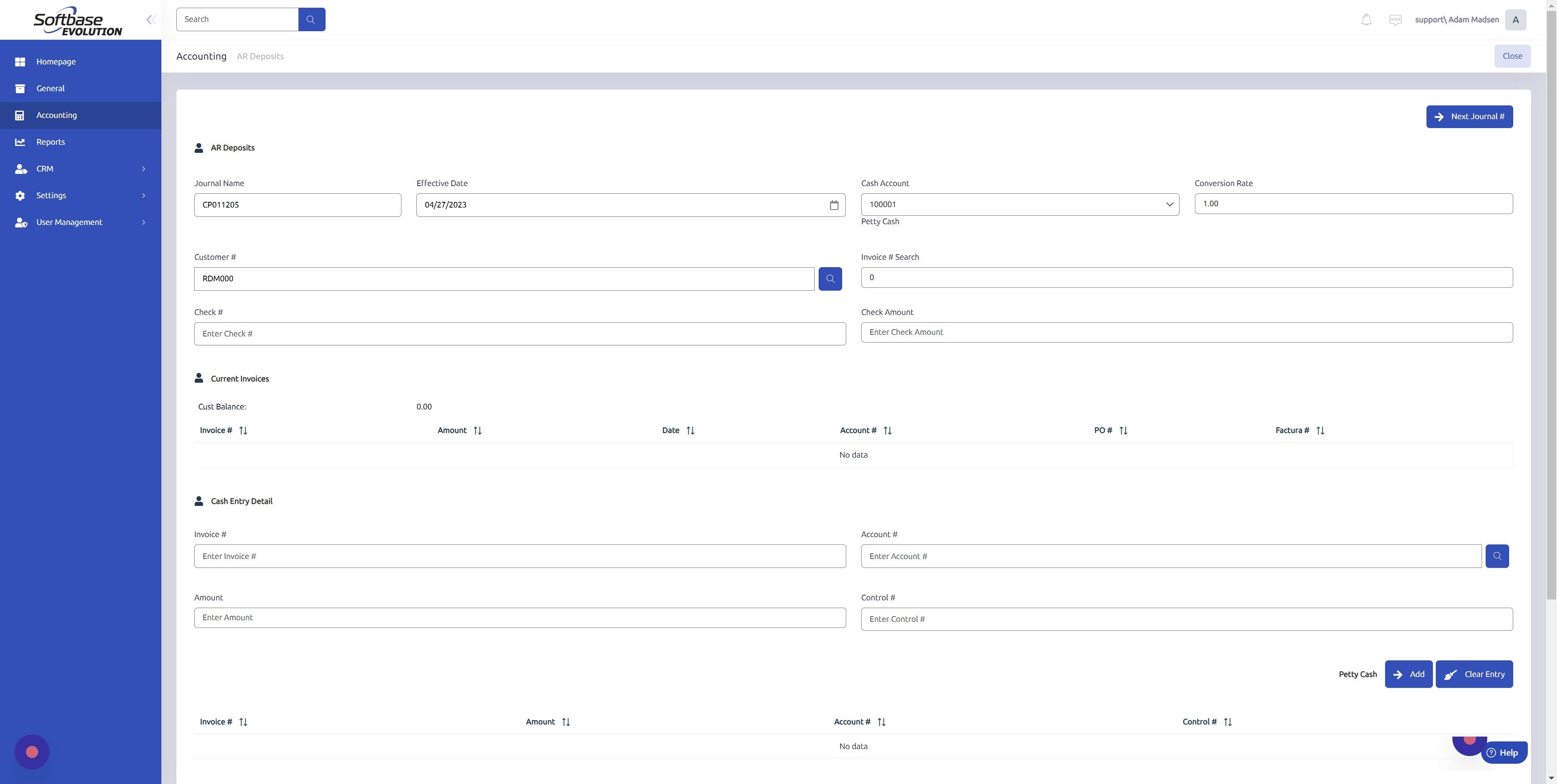Expand the User Management menu
Viewport: 1557px width, 784px height.
(80, 223)
